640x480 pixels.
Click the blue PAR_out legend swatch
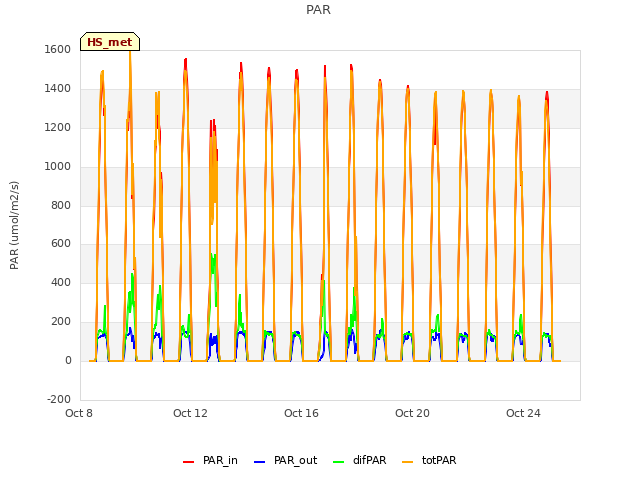260,462
